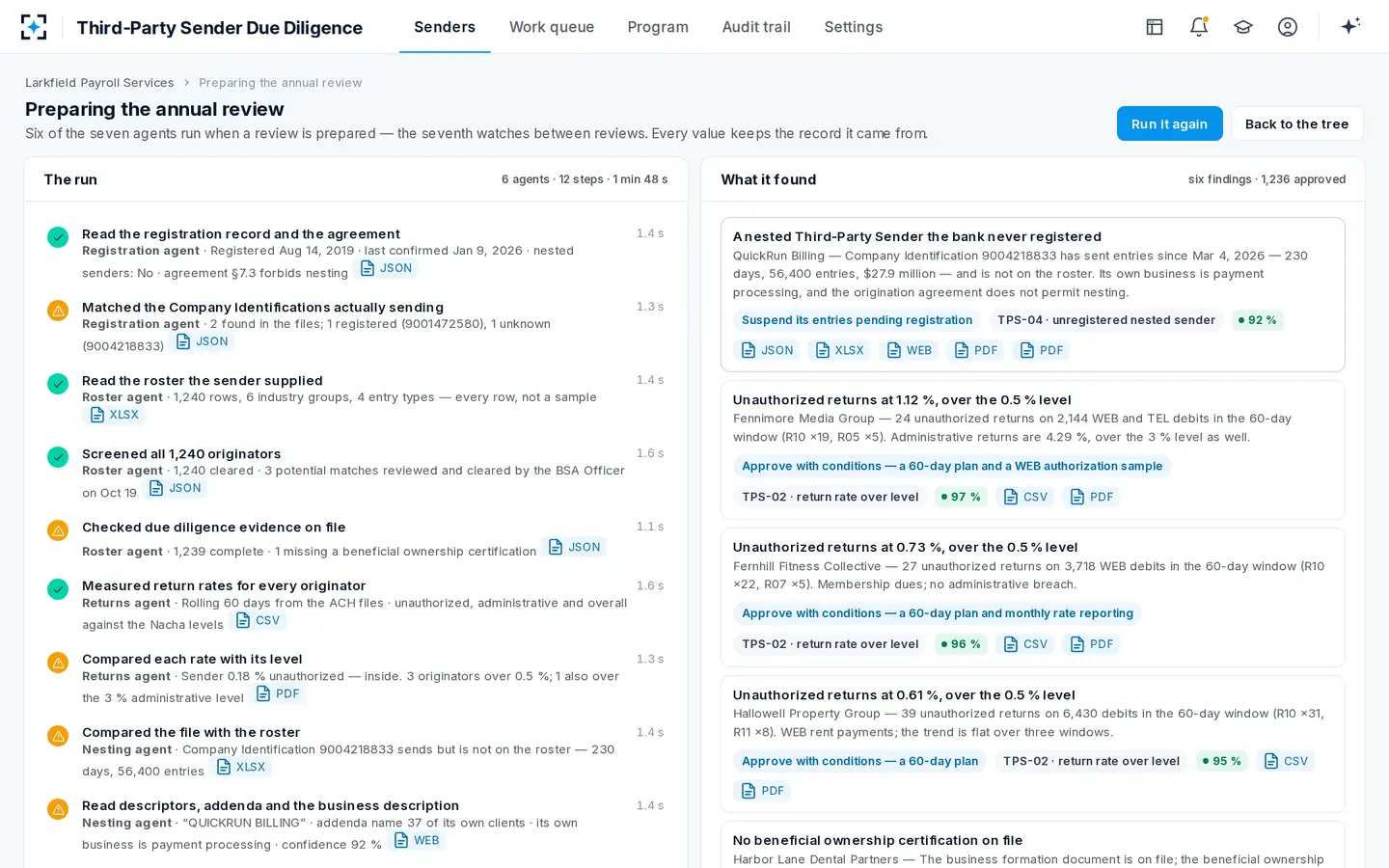Click the app logo in header
The width and height of the screenshot is (1389, 868).
tap(34, 27)
